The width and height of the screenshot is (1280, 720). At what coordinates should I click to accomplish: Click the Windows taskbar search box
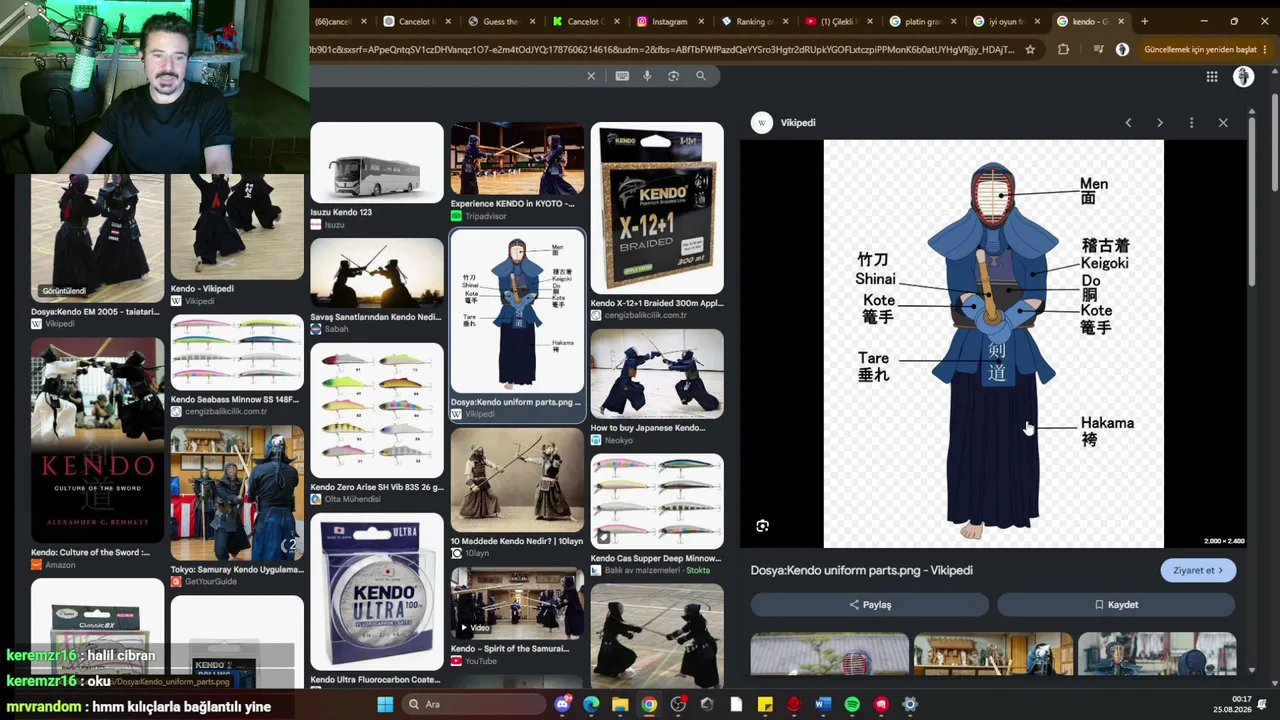[474, 704]
